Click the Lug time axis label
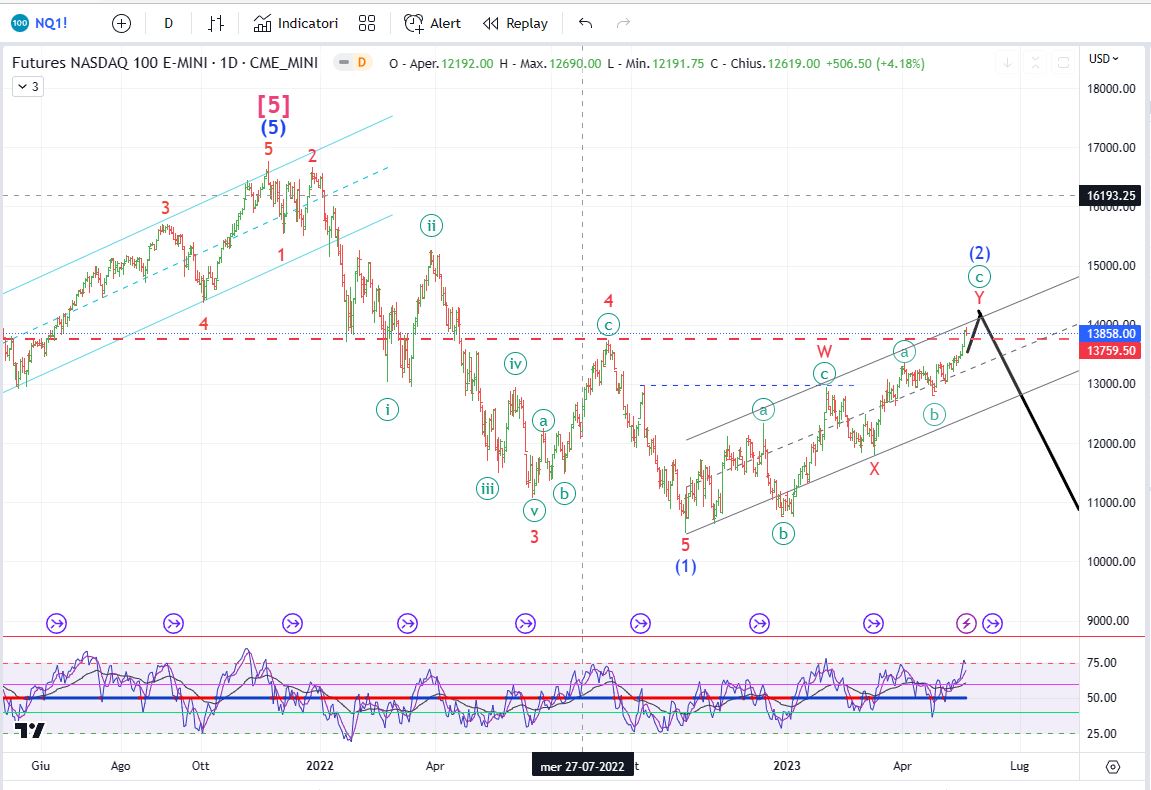 pyautogui.click(x=1019, y=766)
